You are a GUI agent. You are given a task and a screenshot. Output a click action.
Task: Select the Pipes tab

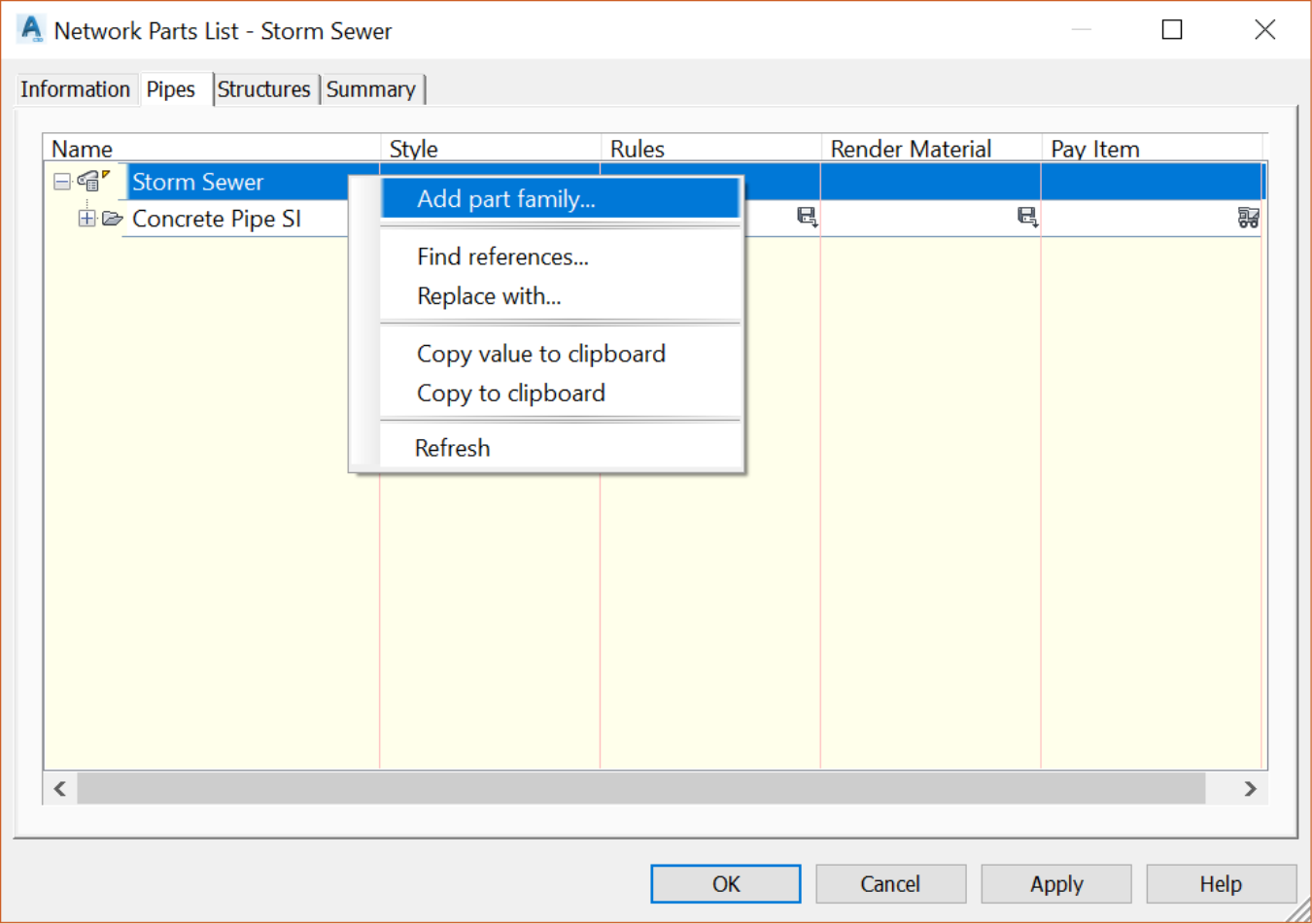click(171, 89)
